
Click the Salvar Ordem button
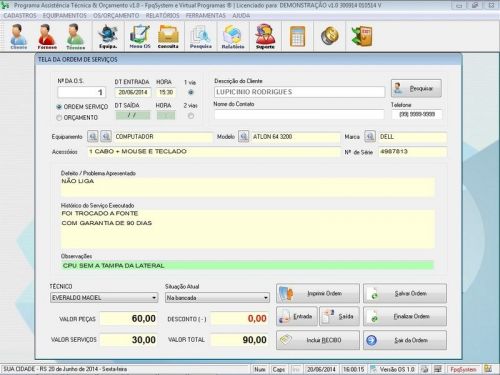click(405, 294)
